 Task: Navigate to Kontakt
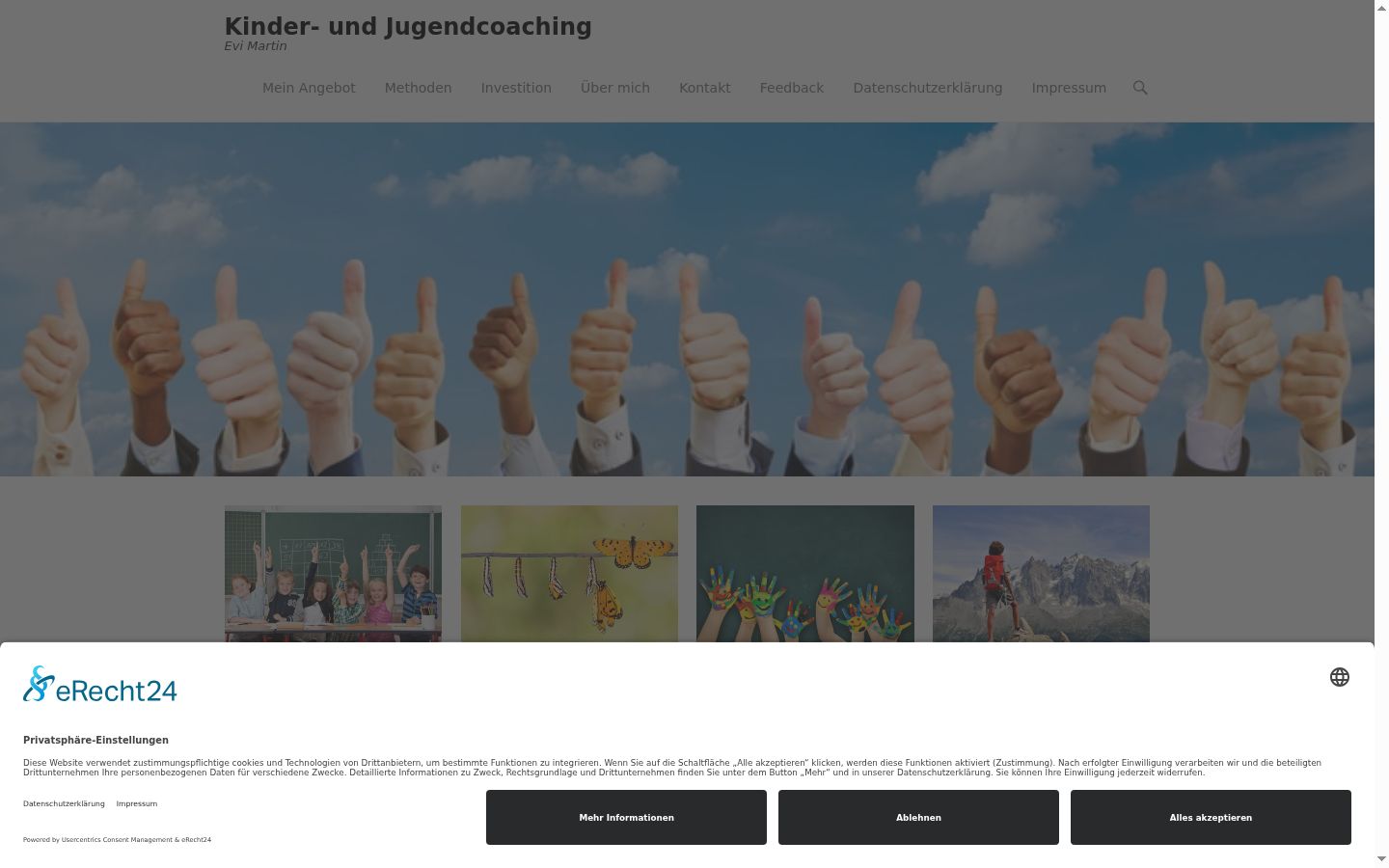pyautogui.click(x=704, y=88)
